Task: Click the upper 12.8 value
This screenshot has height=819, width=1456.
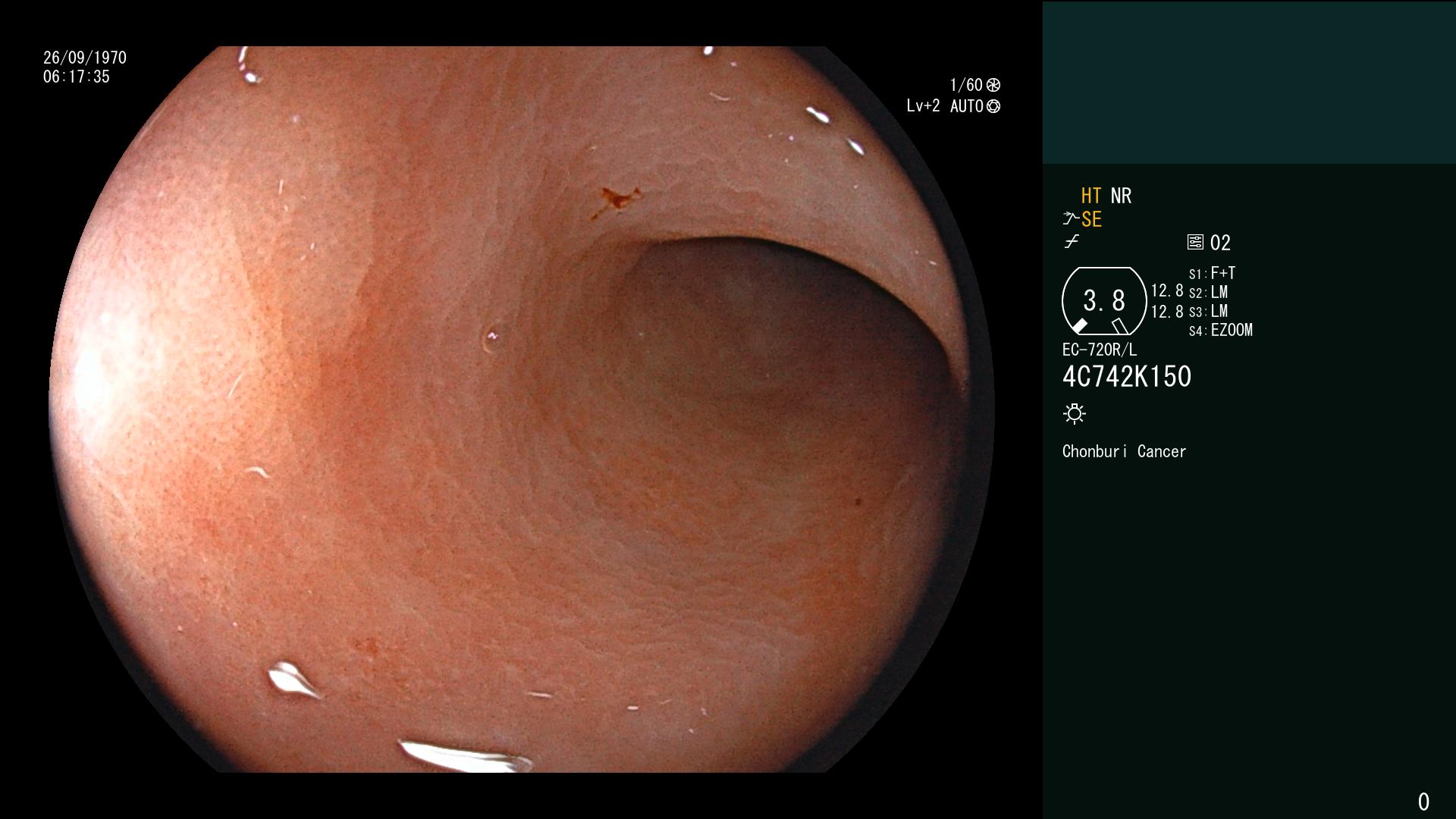Action: [1167, 291]
